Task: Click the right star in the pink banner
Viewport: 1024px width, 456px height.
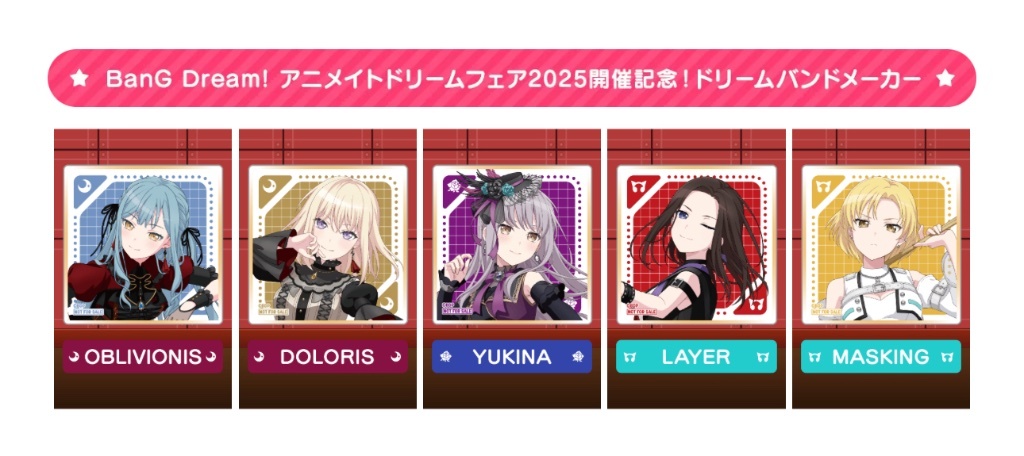Action: (x=944, y=79)
